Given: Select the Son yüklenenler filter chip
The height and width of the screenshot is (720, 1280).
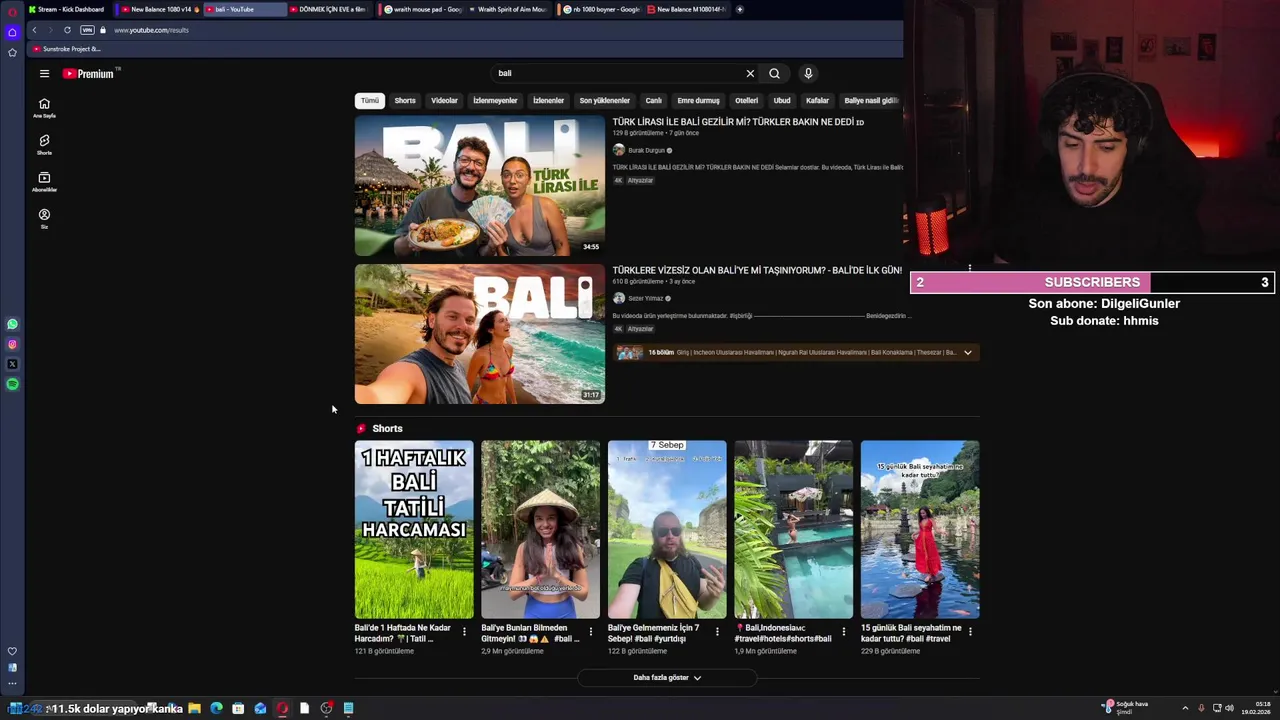Looking at the screenshot, I should click(x=604, y=100).
